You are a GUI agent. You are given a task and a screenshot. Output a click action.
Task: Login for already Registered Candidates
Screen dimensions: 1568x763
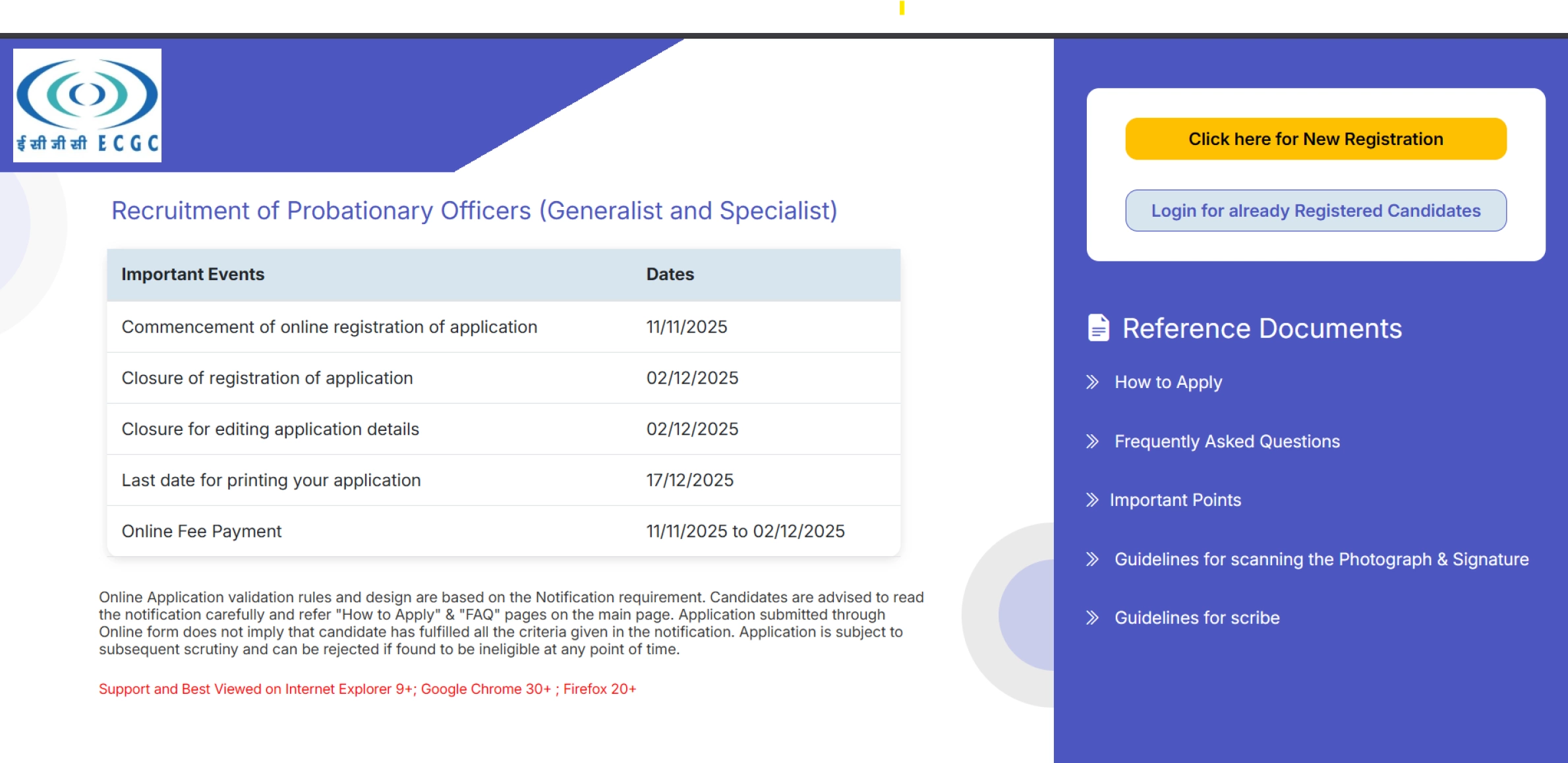(x=1316, y=210)
